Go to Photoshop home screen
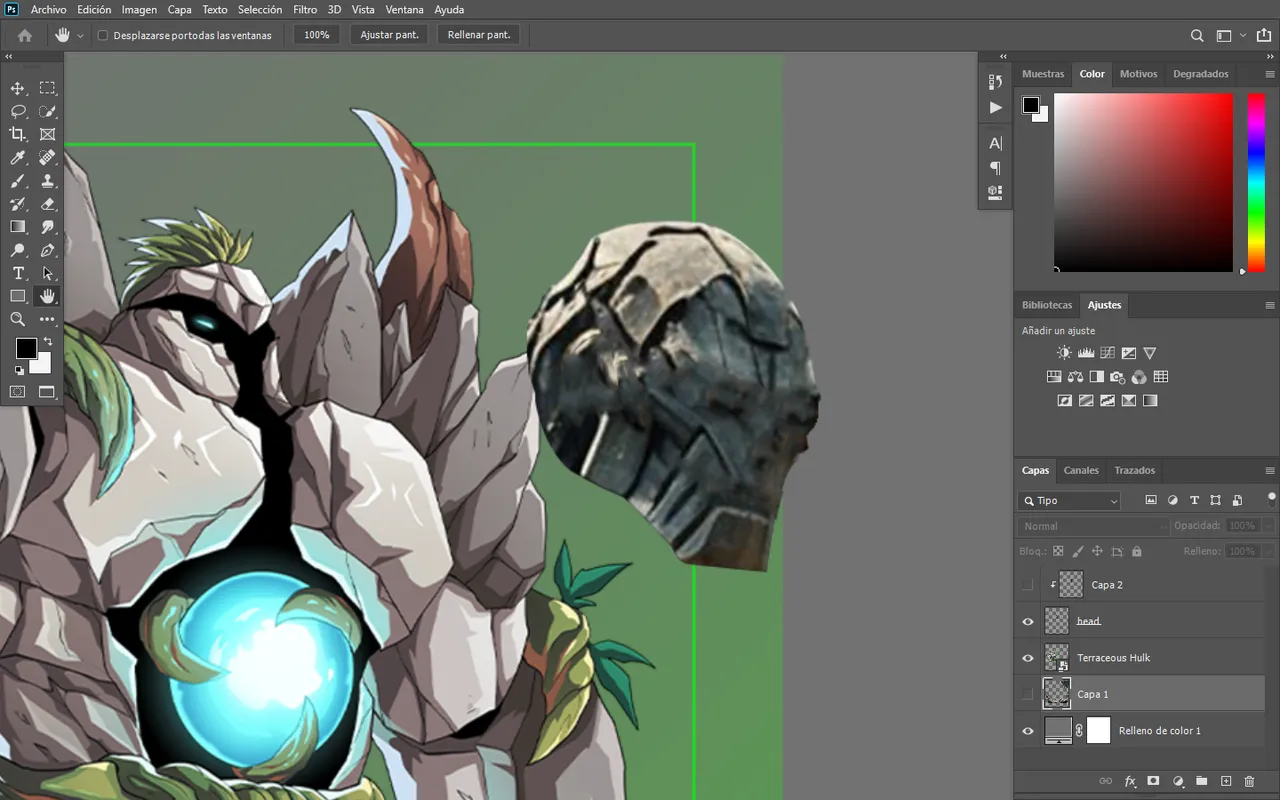The width and height of the screenshot is (1280, 800). tap(25, 35)
